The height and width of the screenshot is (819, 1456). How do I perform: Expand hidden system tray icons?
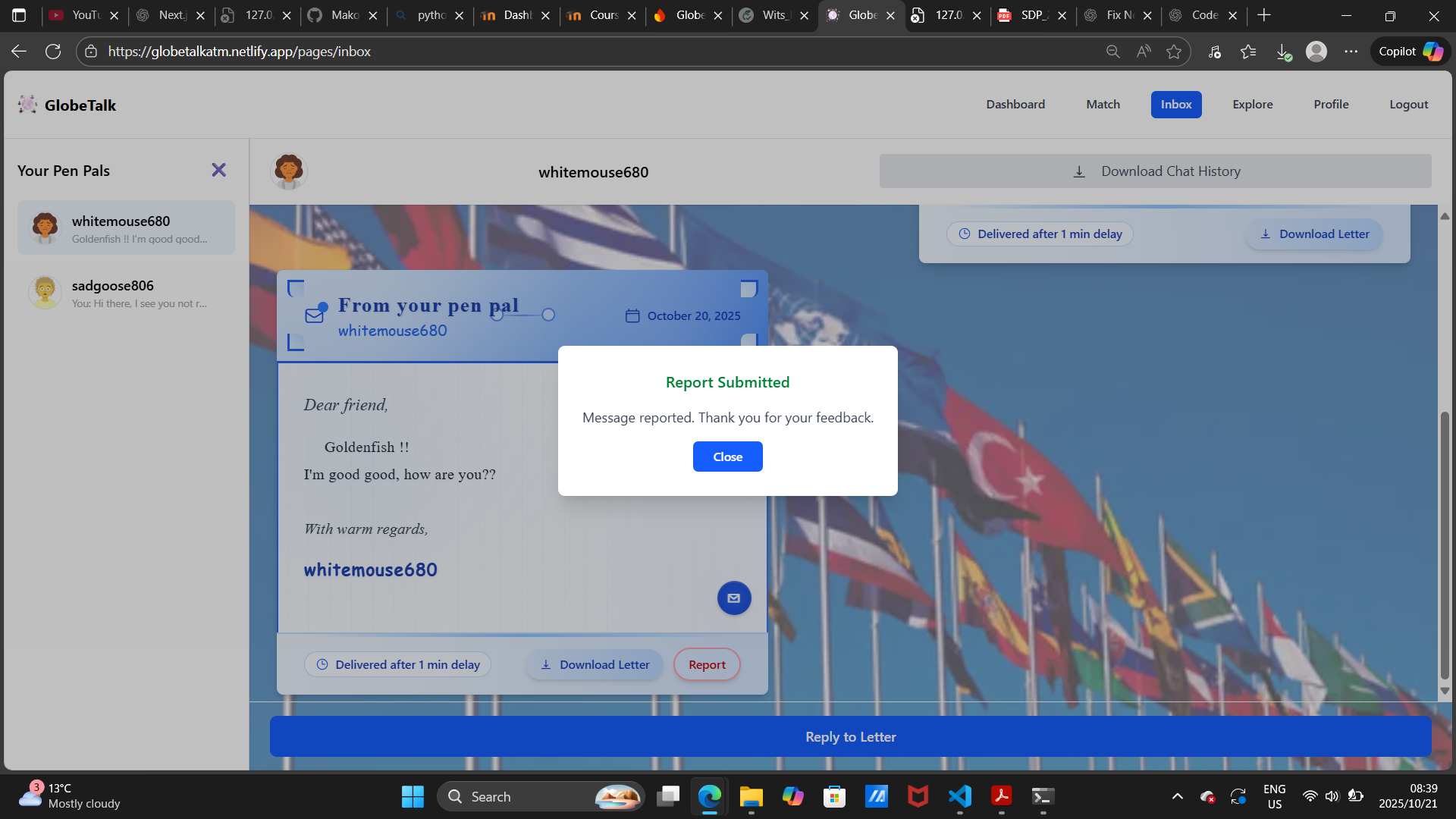click(x=1178, y=797)
